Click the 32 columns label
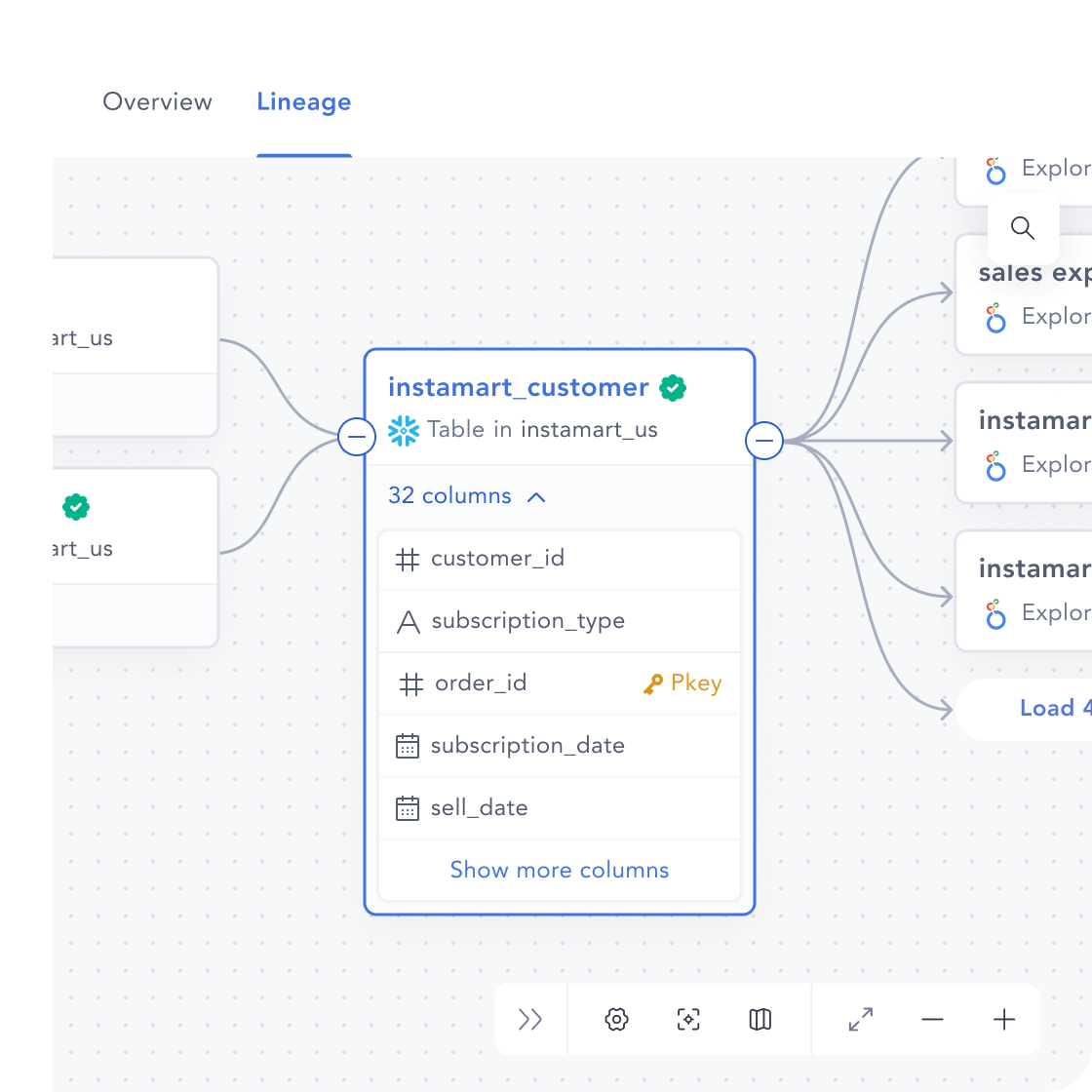This screenshot has width=1092, height=1092. pos(449,496)
